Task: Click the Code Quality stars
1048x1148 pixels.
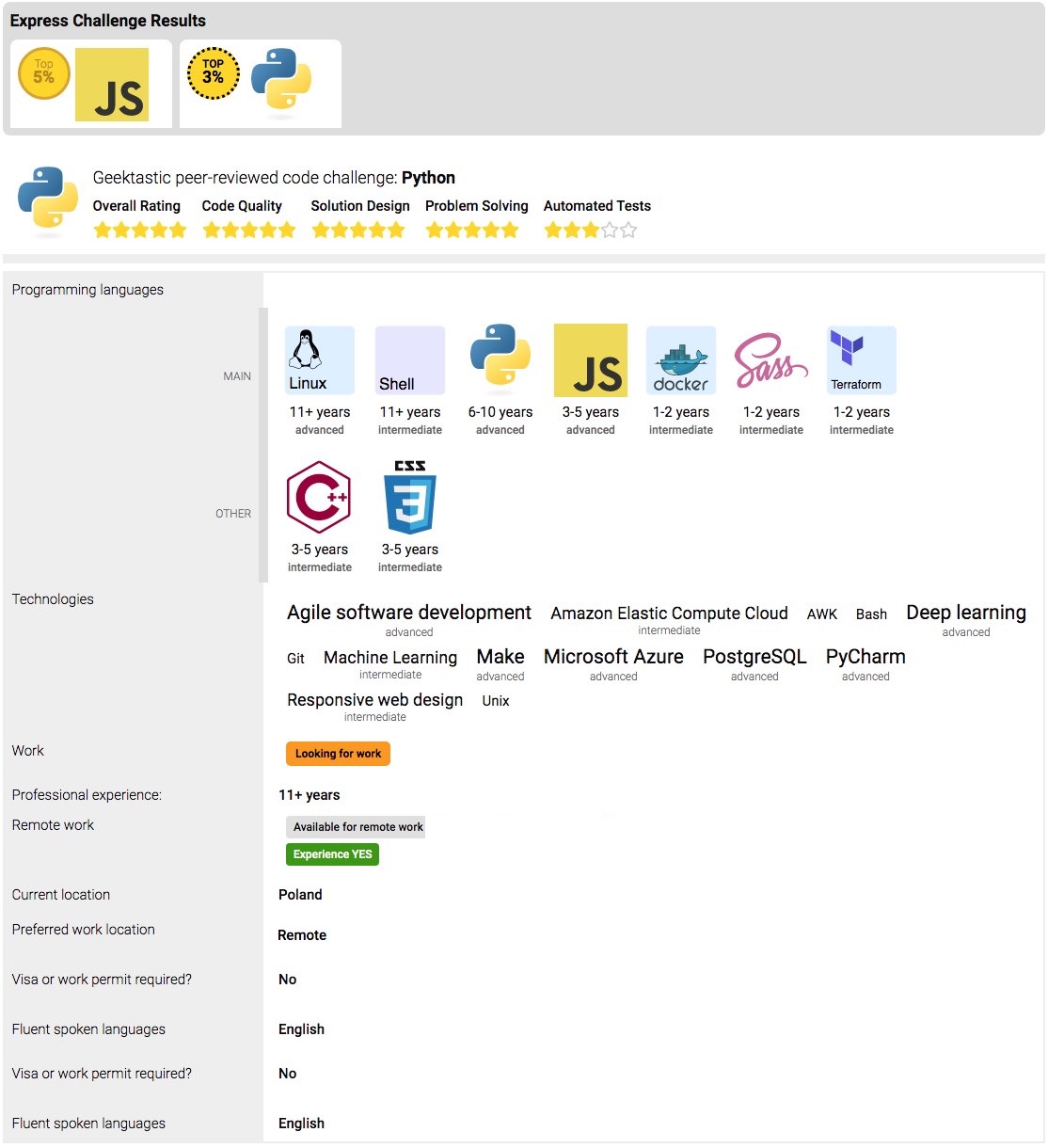Action: tap(249, 230)
